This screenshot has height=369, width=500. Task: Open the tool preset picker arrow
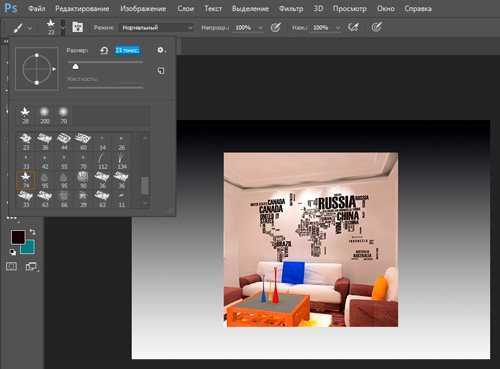click(30, 28)
